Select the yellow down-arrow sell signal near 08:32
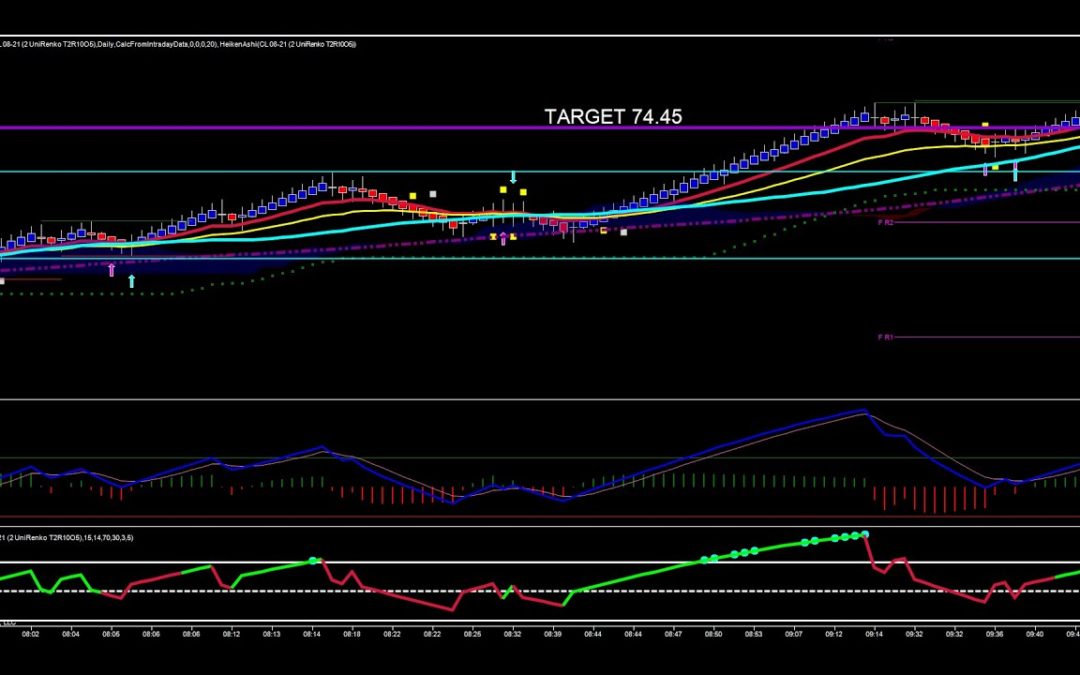The image size is (1080, 675). tap(513, 177)
